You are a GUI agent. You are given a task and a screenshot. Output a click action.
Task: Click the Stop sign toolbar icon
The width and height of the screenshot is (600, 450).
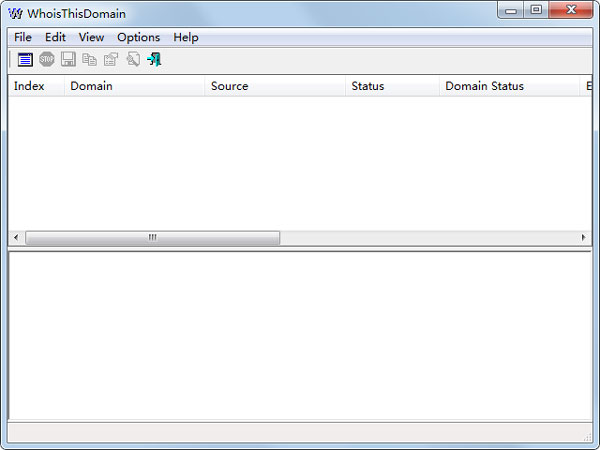(47, 59)
